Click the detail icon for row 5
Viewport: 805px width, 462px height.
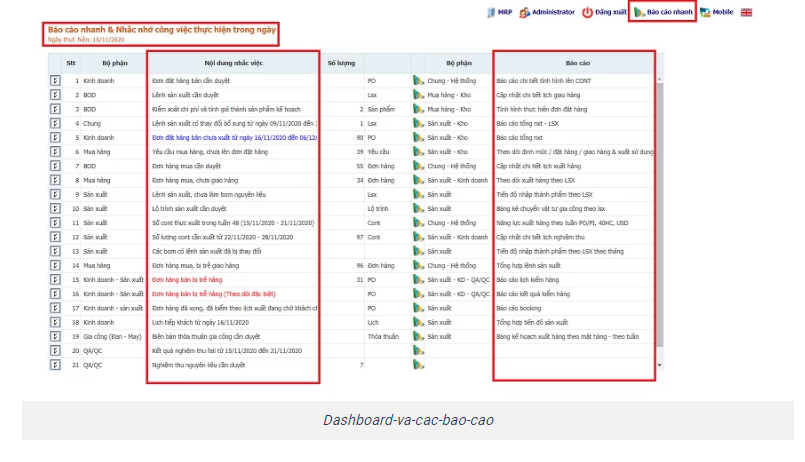(x=55, y=136)
